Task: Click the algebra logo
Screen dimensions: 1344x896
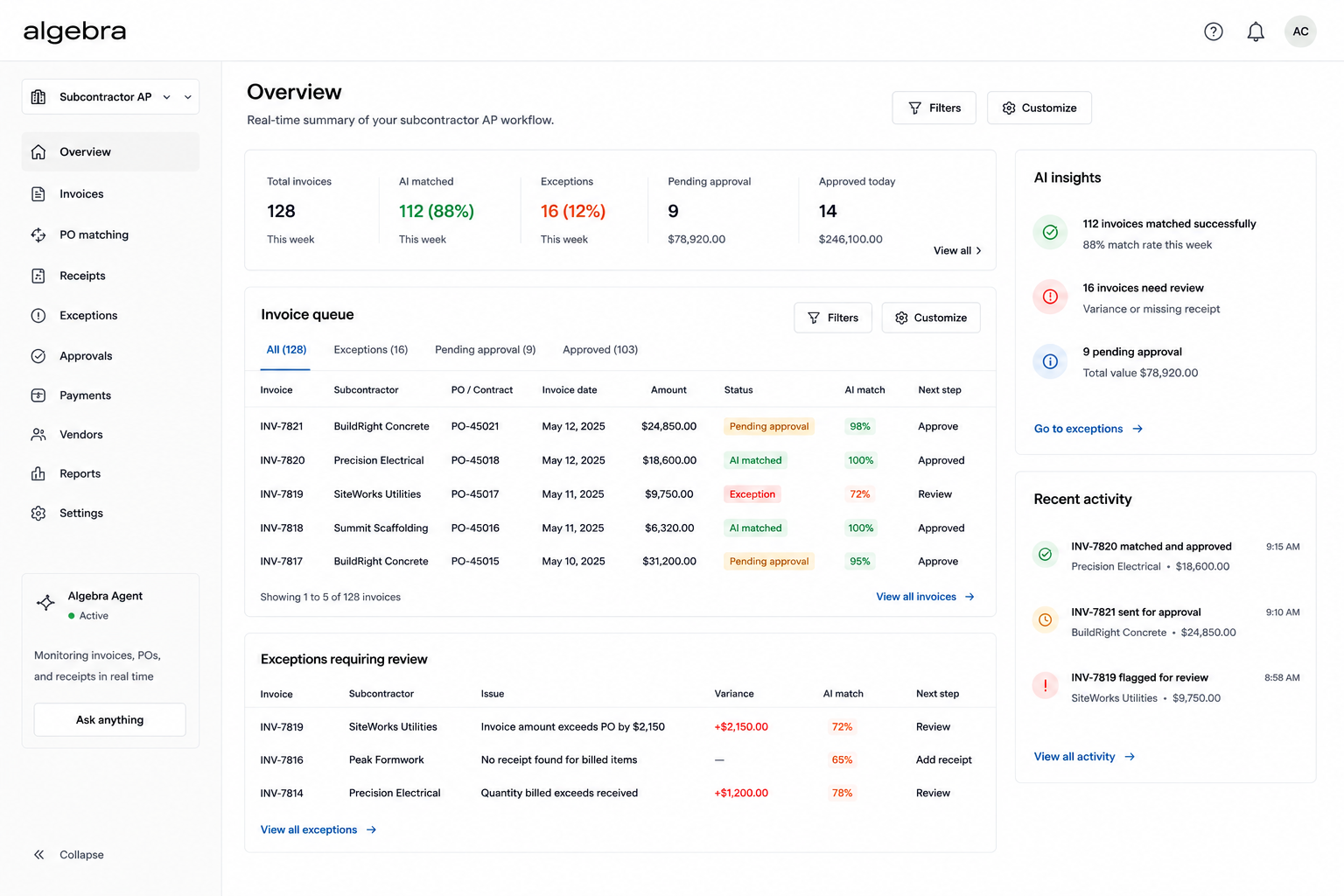Action: pos(74,31)
